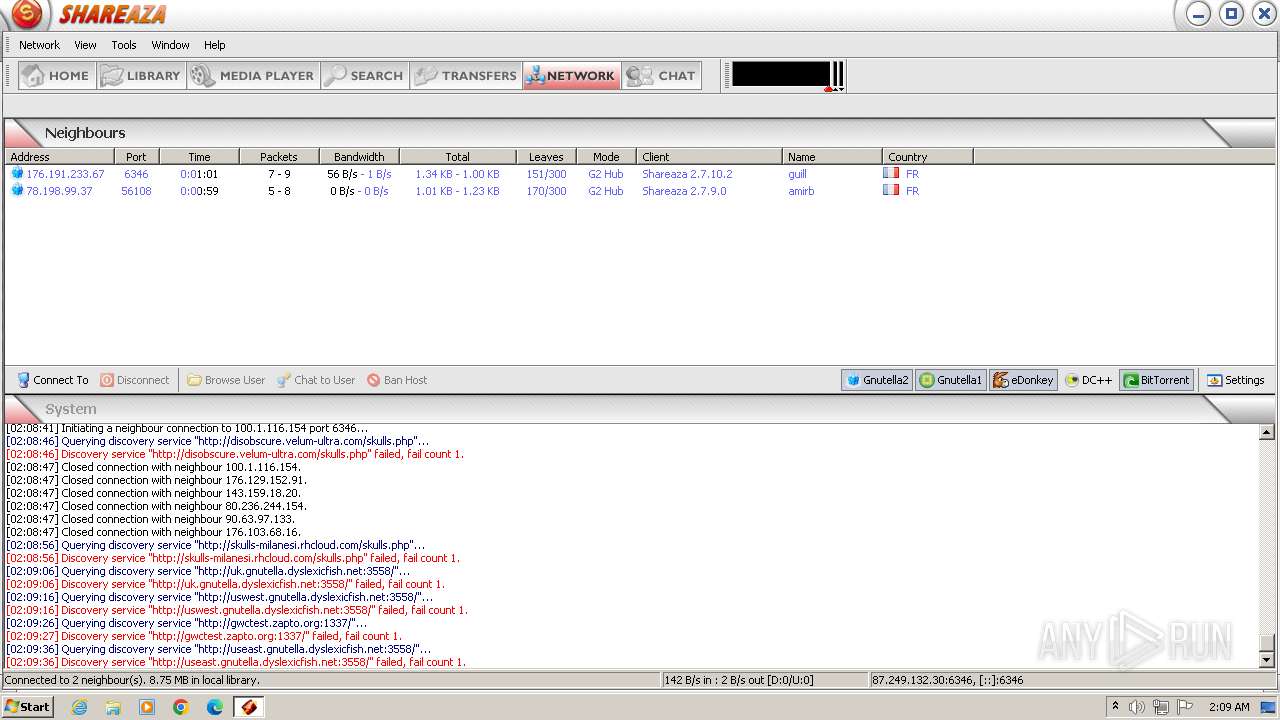Toggle the BitTorrent network
The height and width of the screenshot is (720, 1280).
coord(1156,380)
